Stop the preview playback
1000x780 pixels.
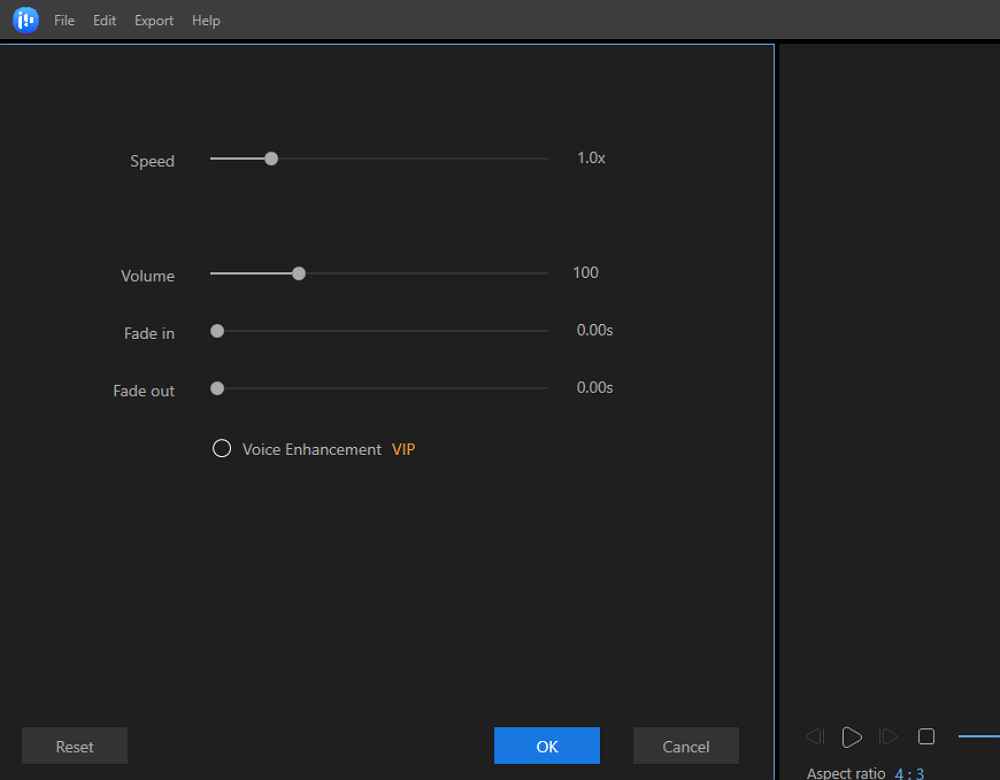926,737
